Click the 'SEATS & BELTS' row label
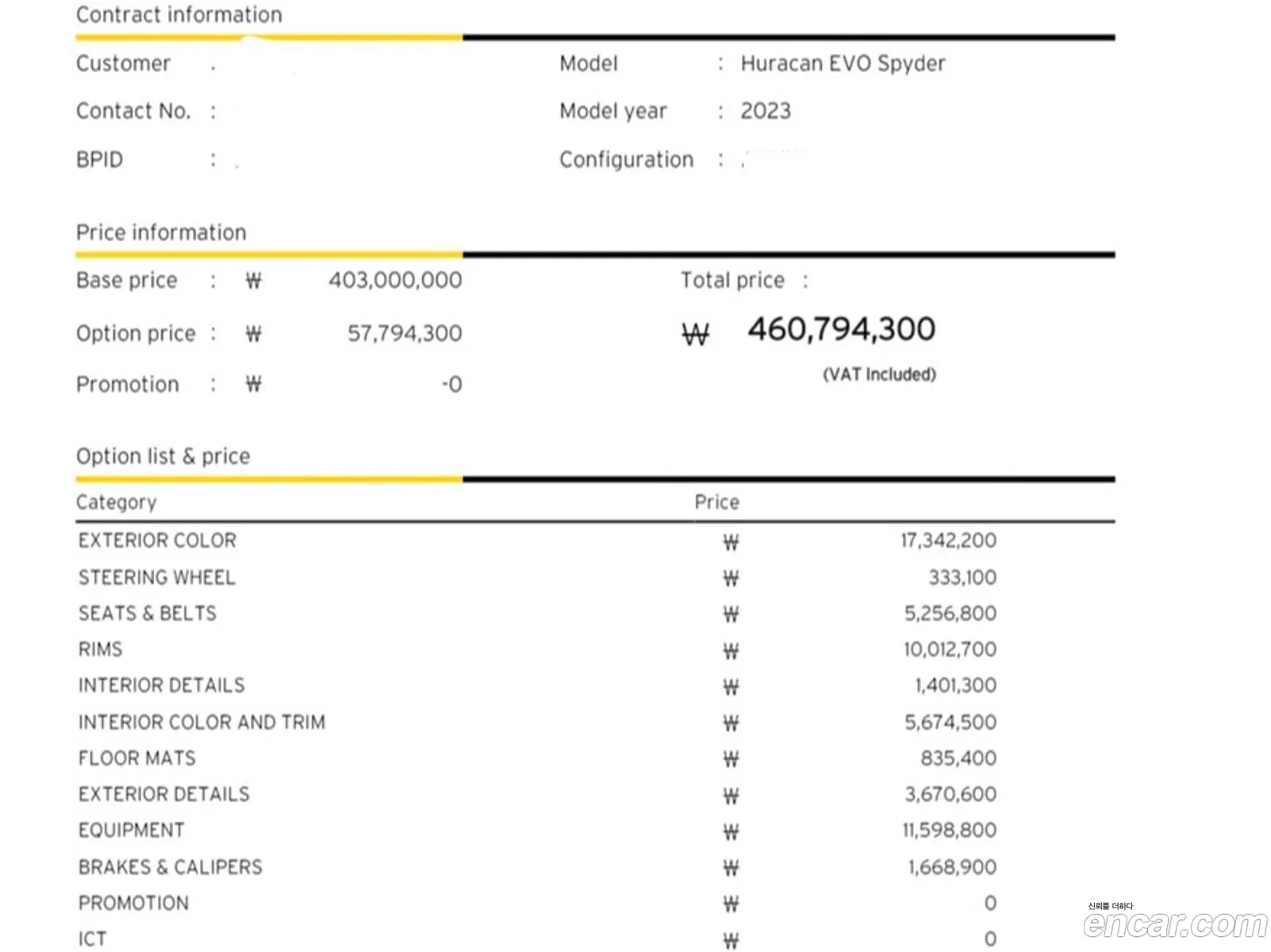 pyautogui.click(x=147, y=613)
